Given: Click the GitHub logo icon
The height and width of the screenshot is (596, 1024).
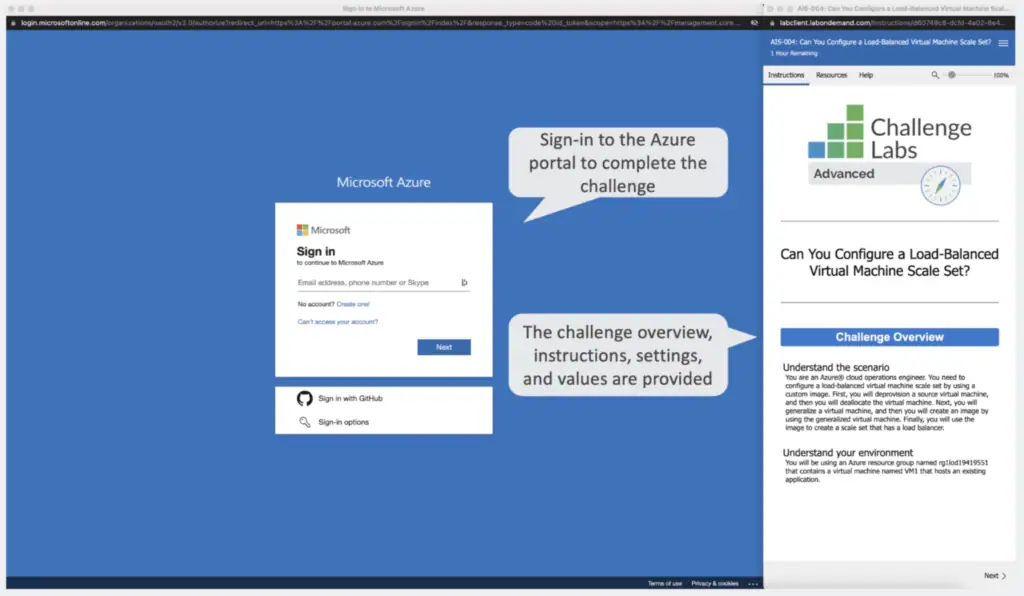Looking at the screenshot, I should (x=305, y=398).
